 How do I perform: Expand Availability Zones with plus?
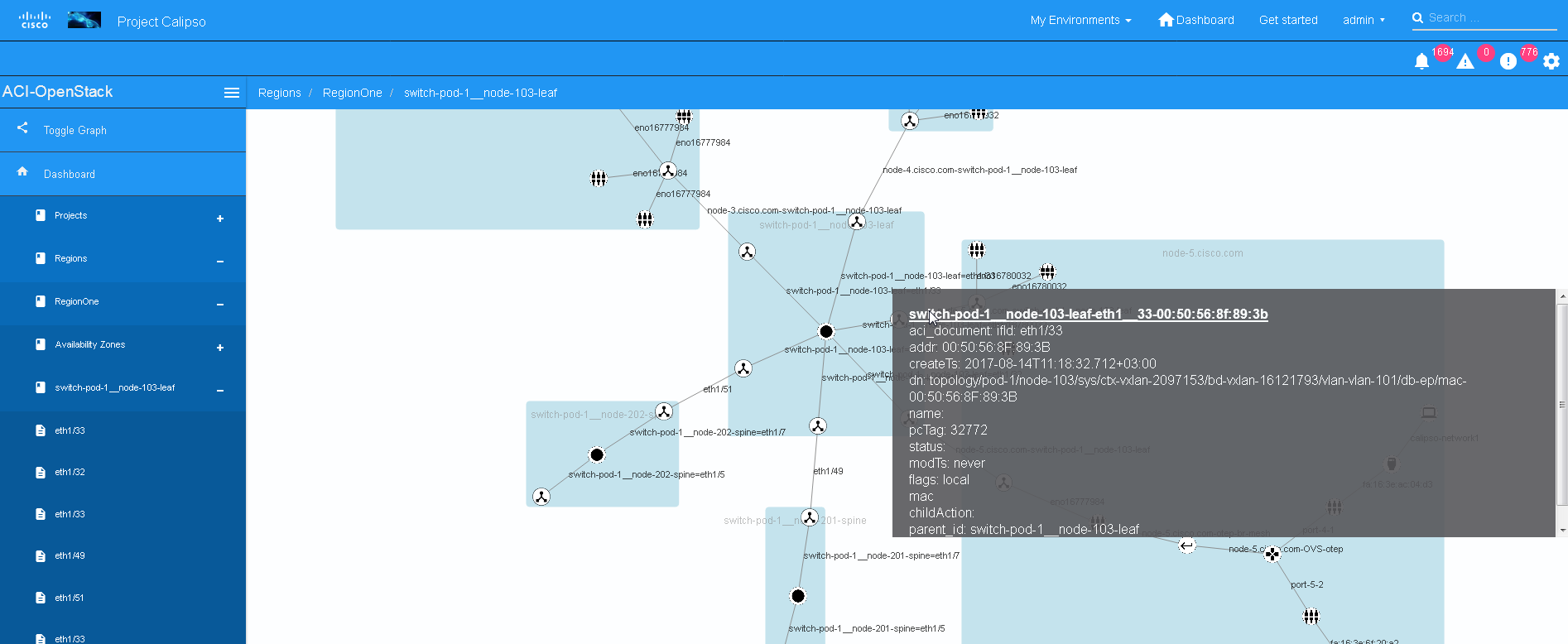coord(220,348)
